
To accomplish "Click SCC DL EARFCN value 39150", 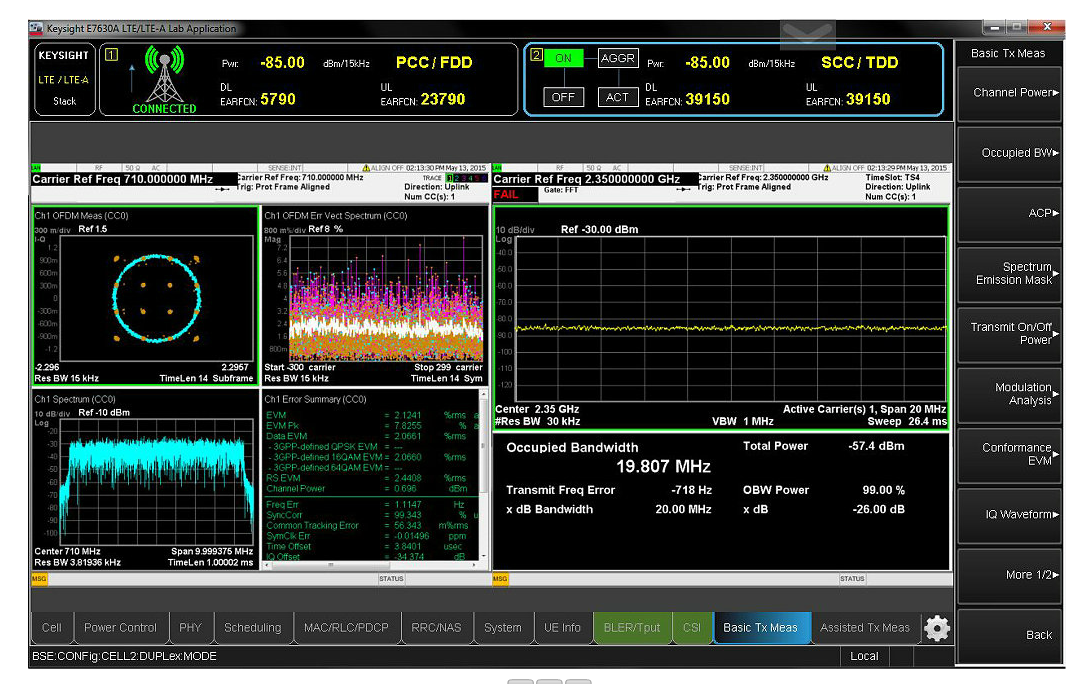I will (707, 99).
